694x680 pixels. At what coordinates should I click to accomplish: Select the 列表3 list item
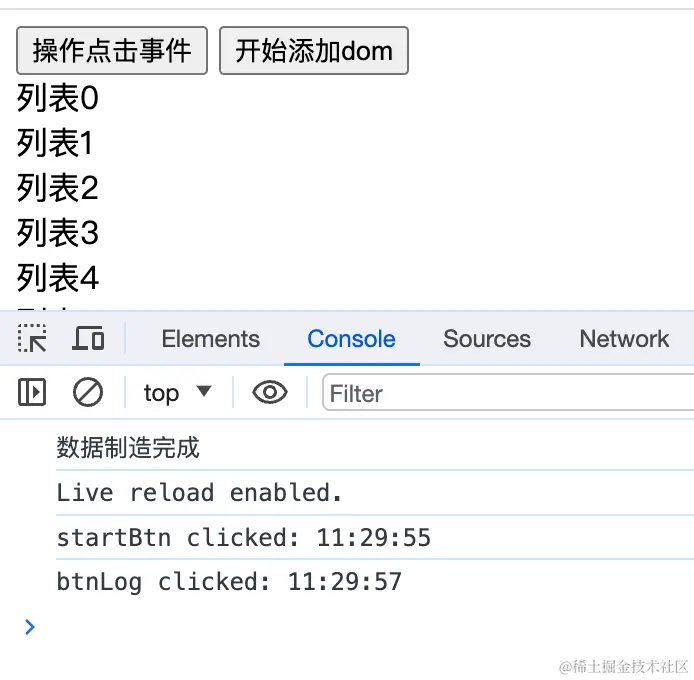click(x=58, y=233)
